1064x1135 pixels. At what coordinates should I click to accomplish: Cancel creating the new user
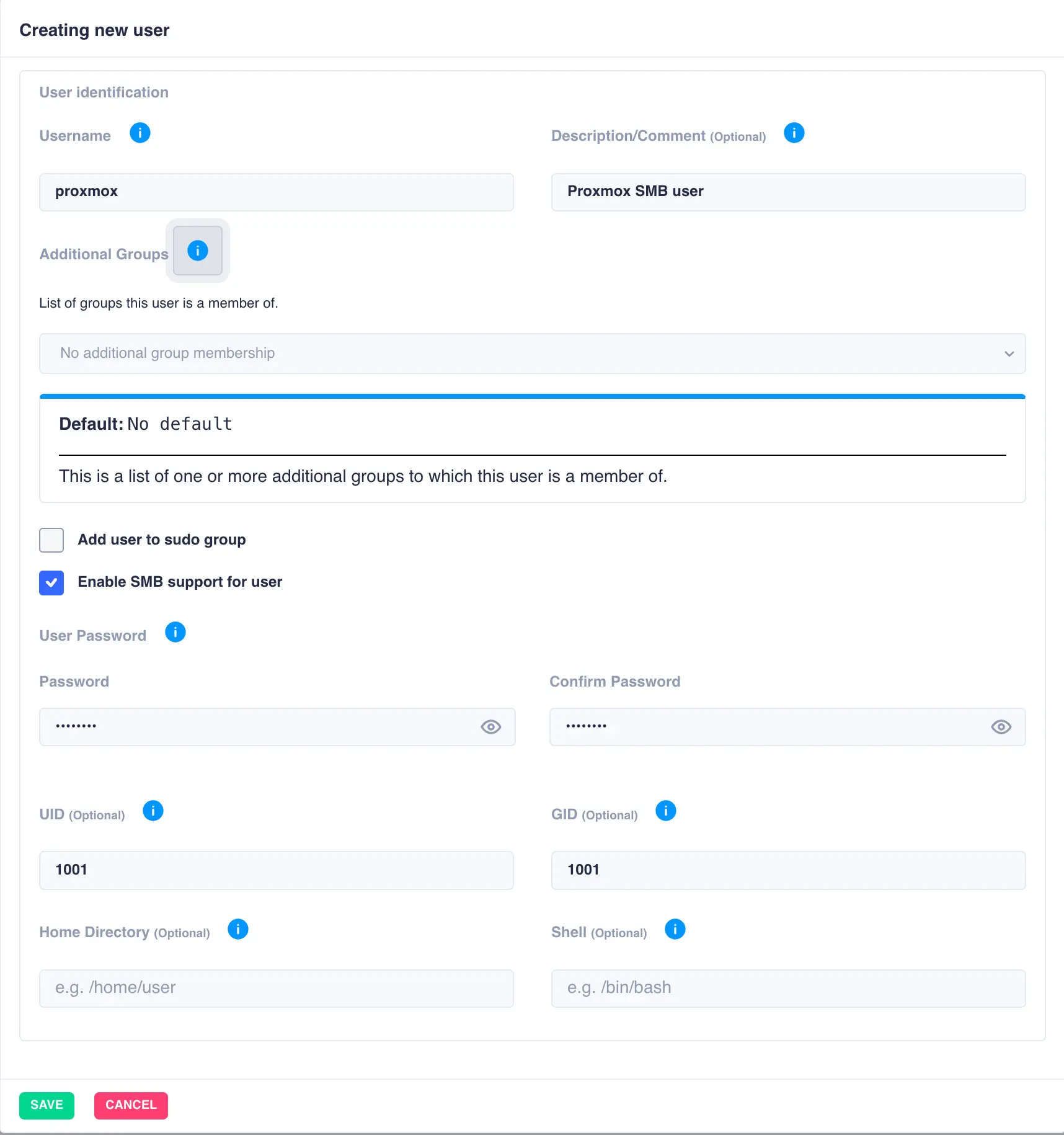[131, 1105]
